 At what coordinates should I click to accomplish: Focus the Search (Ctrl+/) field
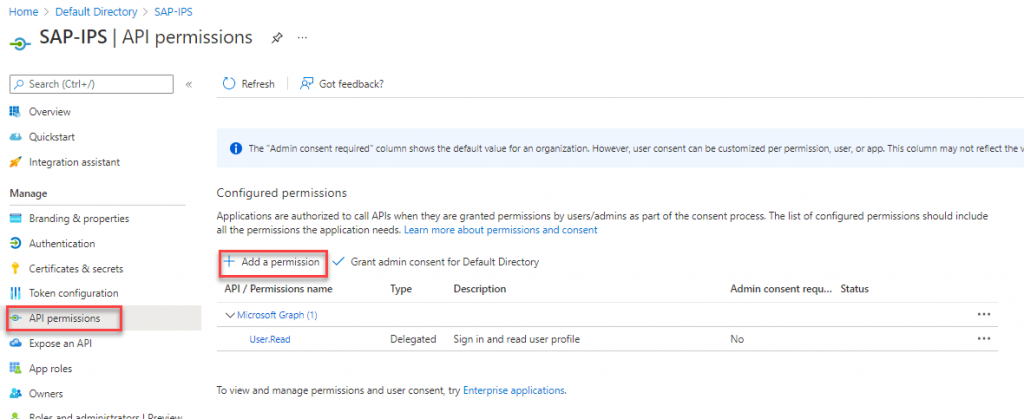coord(91,84)
